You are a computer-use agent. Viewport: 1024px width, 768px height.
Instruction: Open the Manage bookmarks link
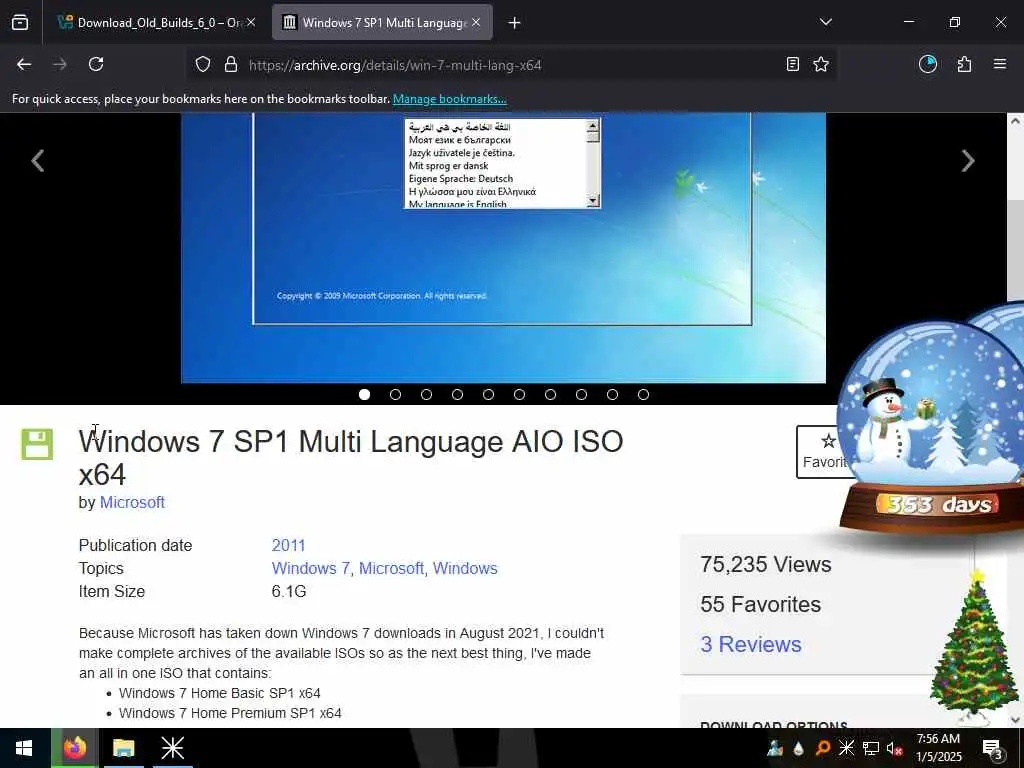(449, 99)
